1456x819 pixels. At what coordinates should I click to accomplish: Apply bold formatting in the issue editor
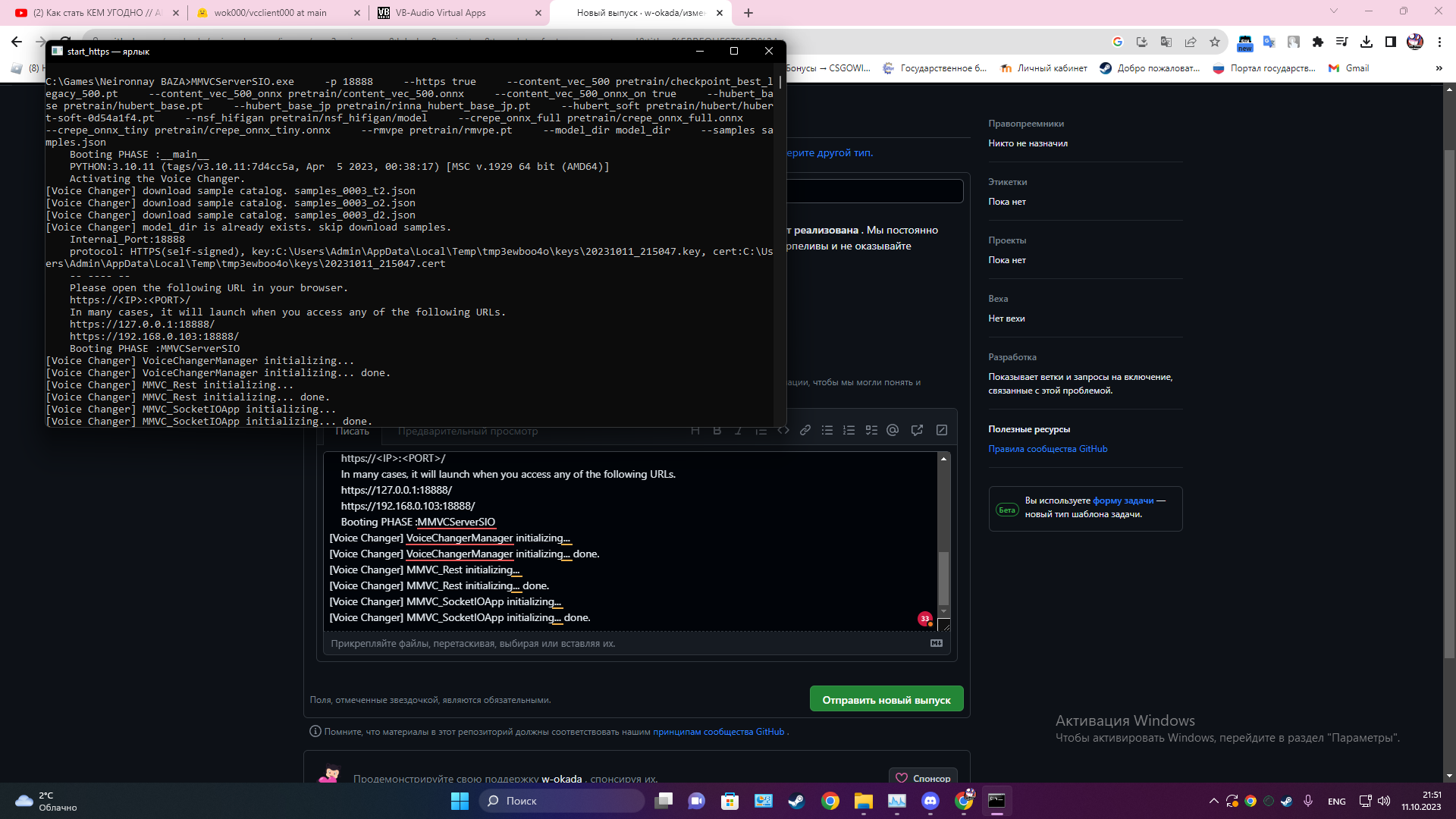[717, 430]
